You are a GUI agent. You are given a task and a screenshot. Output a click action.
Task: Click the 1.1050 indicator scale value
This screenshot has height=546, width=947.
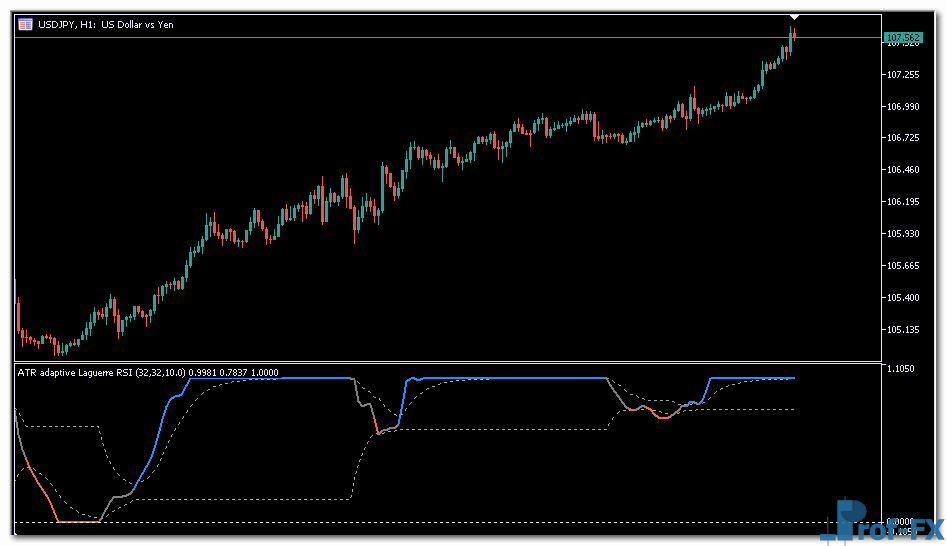pyautogui.click(x=902, y=369)
